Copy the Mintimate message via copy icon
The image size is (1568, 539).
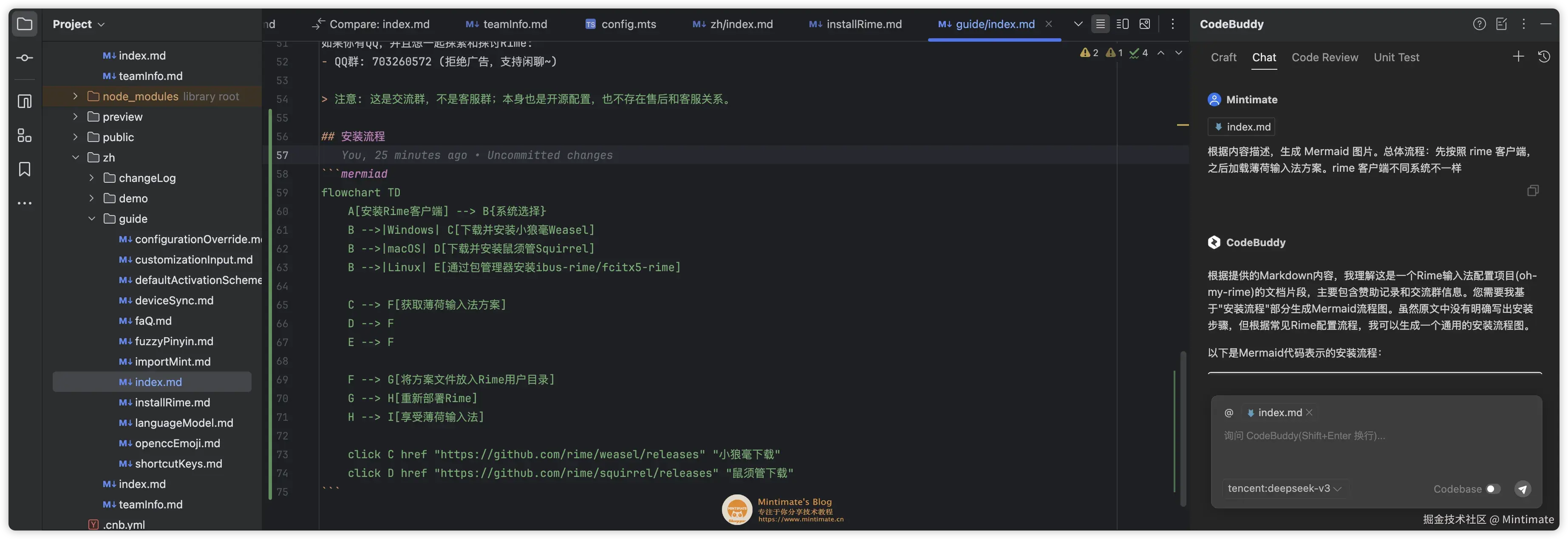click(x=1533, y=190)
